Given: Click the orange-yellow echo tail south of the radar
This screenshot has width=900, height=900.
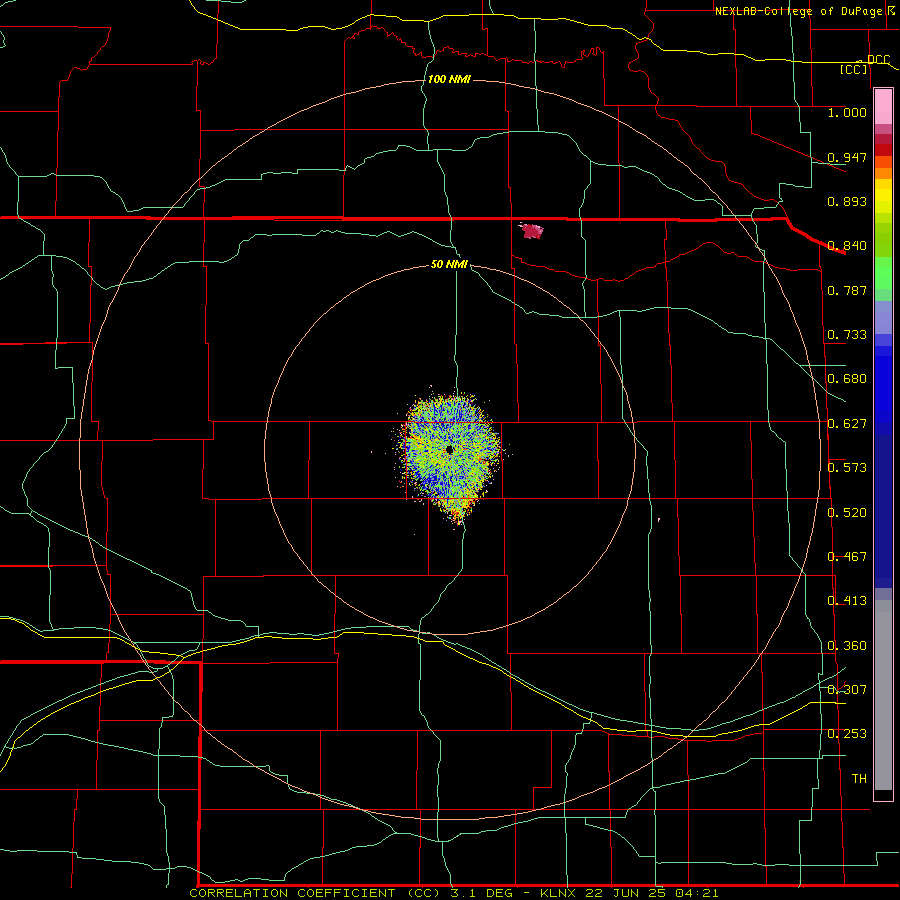Looking at the screenshot, I should 457,510.
